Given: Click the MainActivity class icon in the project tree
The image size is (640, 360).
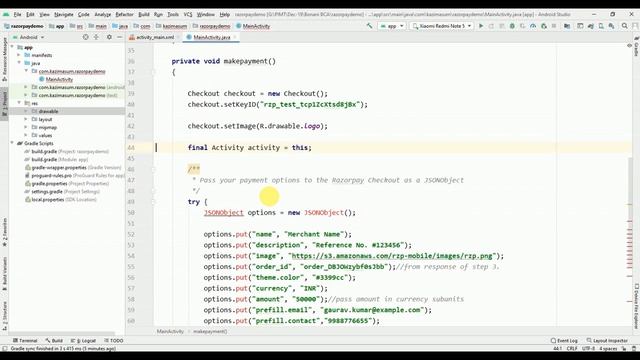Looking at the screenshot, I should pyautogui.click(x=42, y=79).
